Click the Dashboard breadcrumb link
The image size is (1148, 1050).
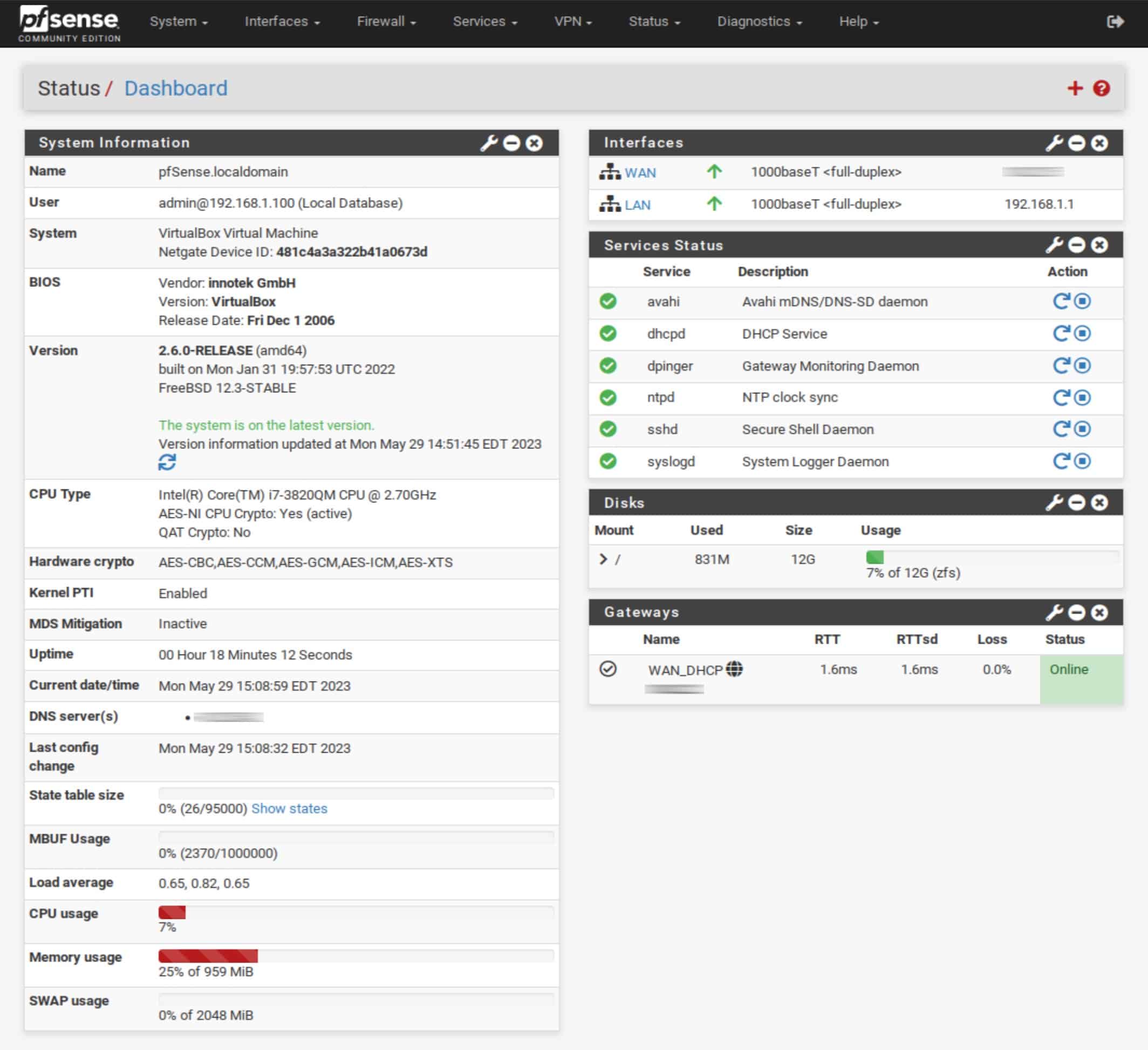coord(176,88)
